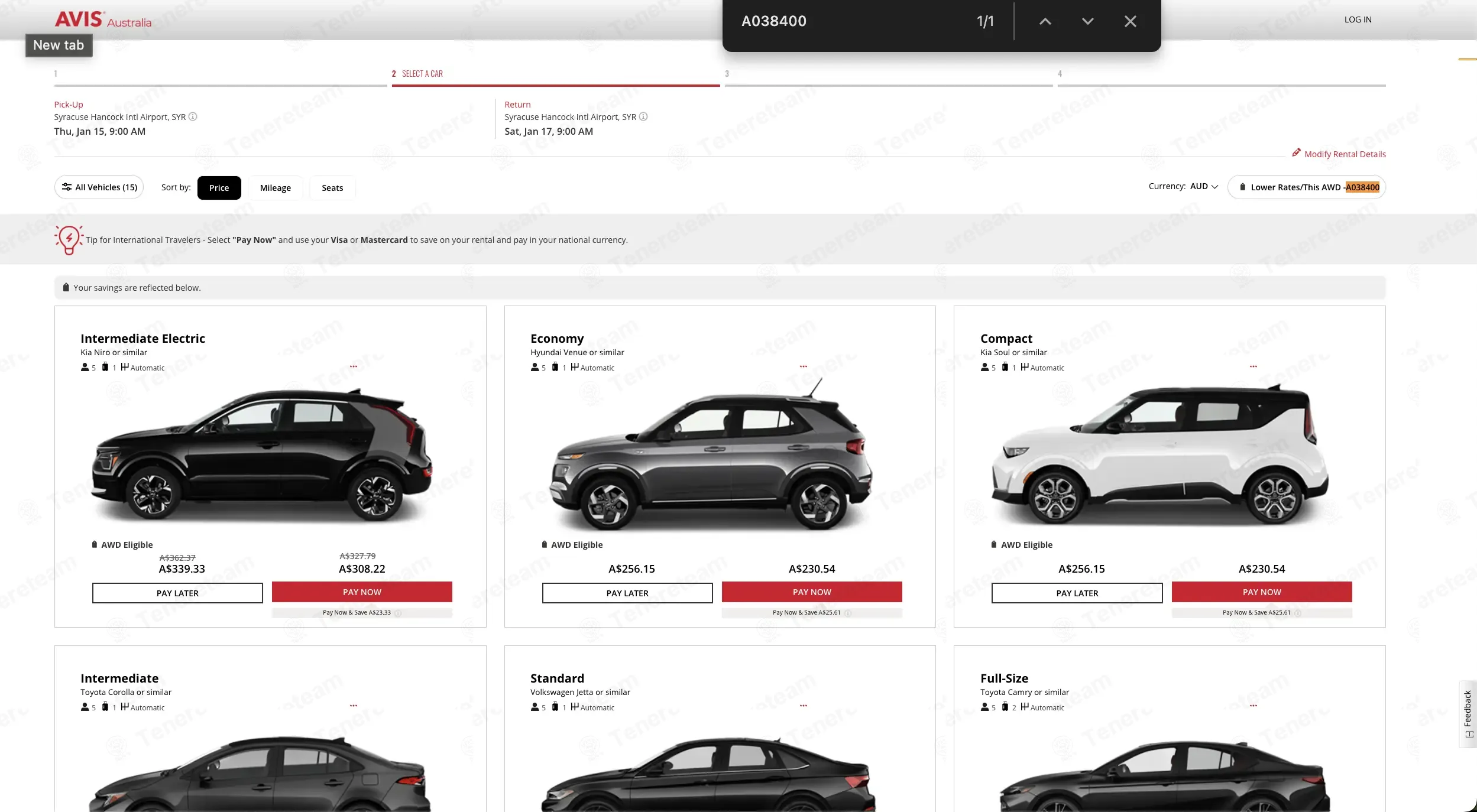Viewport: 1477px width, 812px height.
Task: Click the Lower Rates AWD discount button
Action: pos(1307,187)
